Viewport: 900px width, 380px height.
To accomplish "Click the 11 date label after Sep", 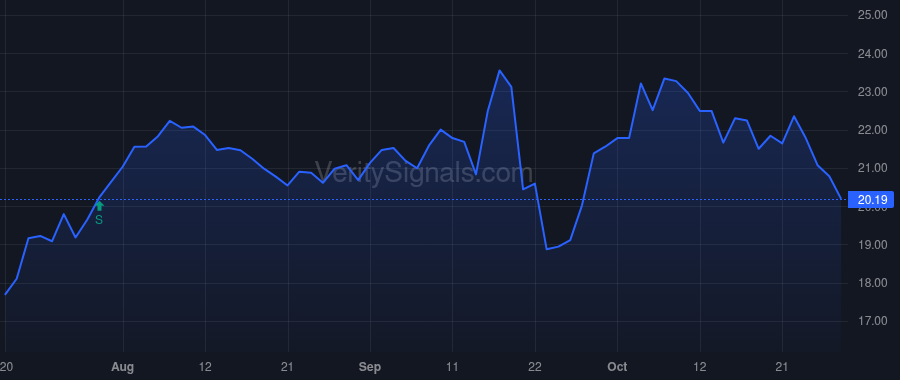I will pyautogui.click(x=452, y=367).
